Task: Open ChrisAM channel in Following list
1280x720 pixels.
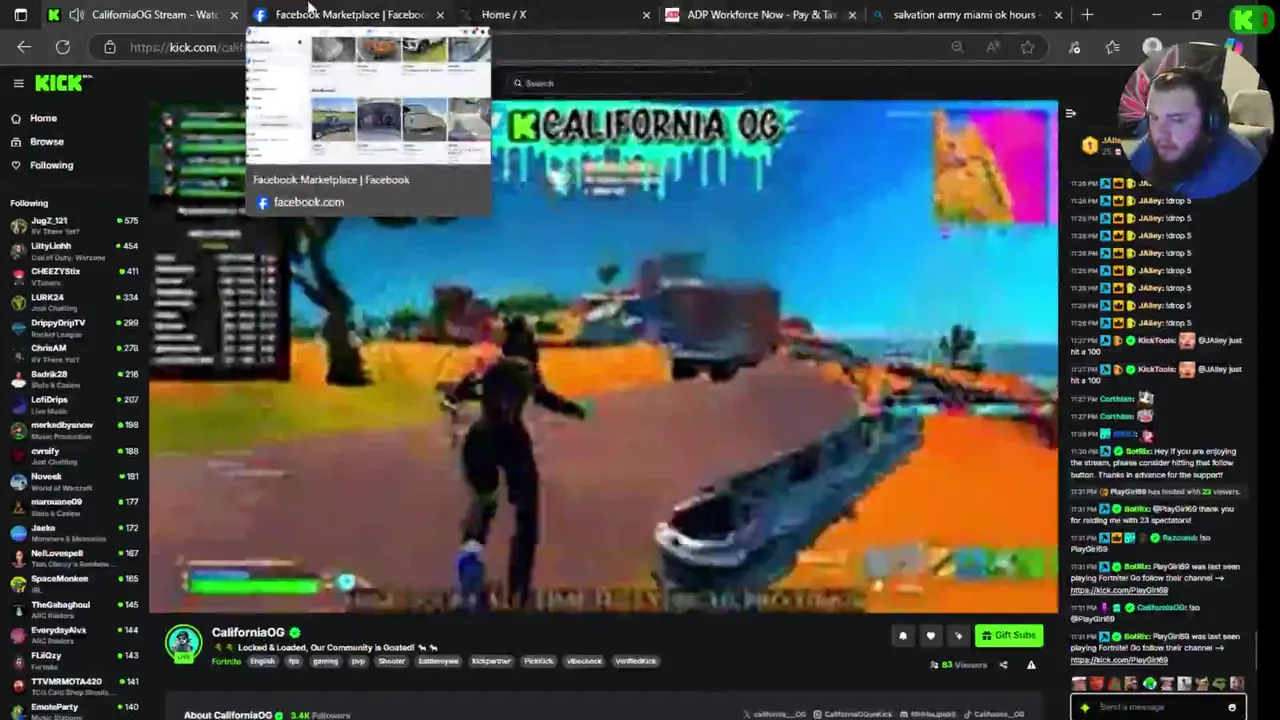Action: pyautogui.click(x=74, y=353)
